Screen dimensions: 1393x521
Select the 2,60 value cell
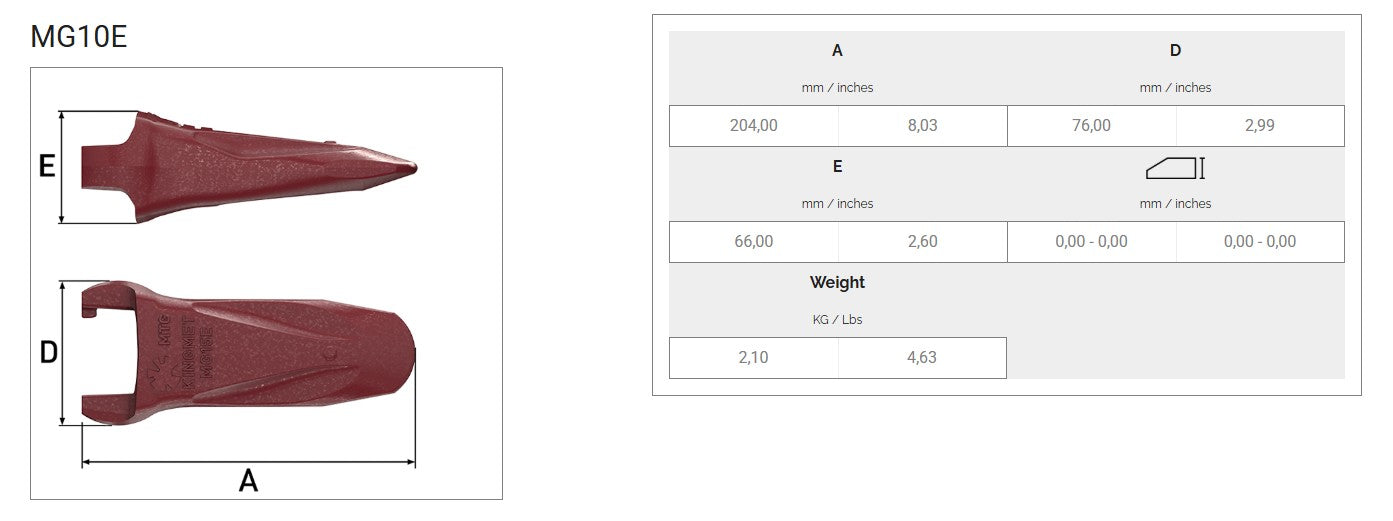[921, 242]
